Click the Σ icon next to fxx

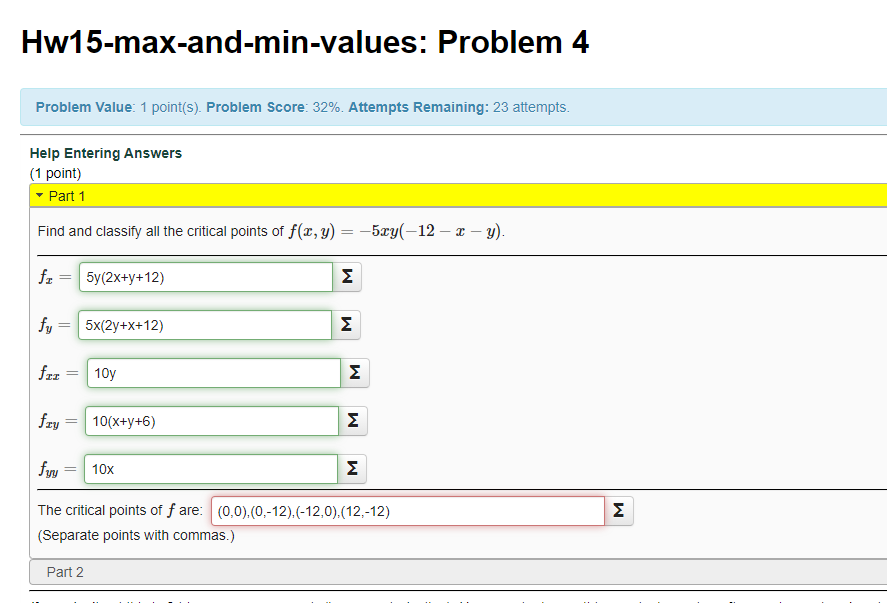(354, 372)
